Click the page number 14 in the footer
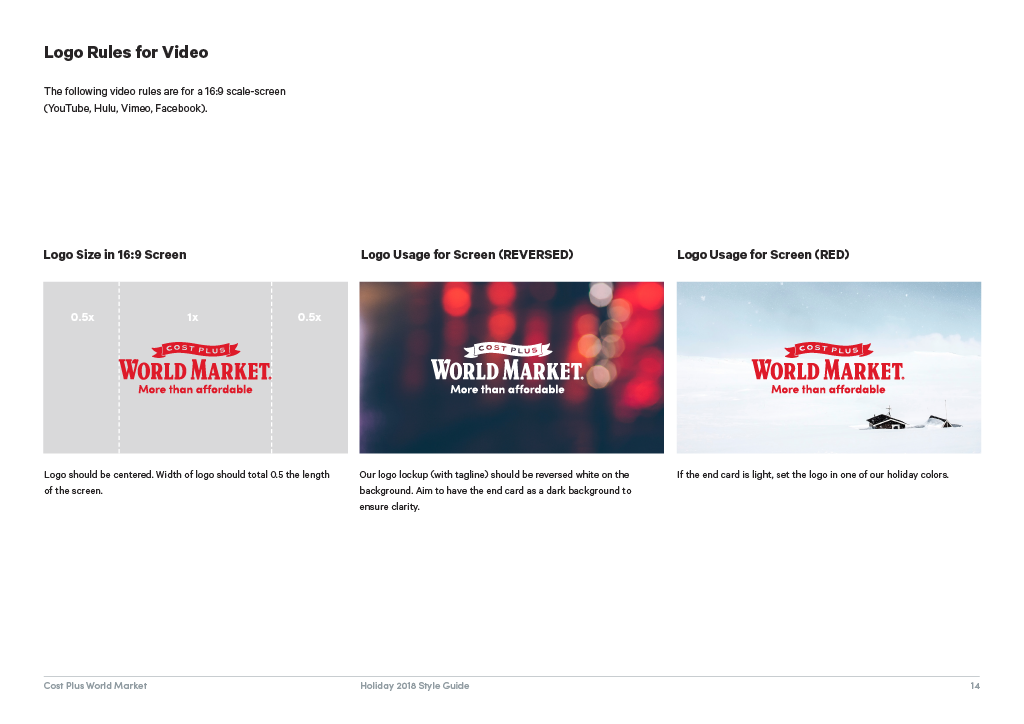Image resolution: width=1024 pixels, height=724 pixels. tap(974, 685)
